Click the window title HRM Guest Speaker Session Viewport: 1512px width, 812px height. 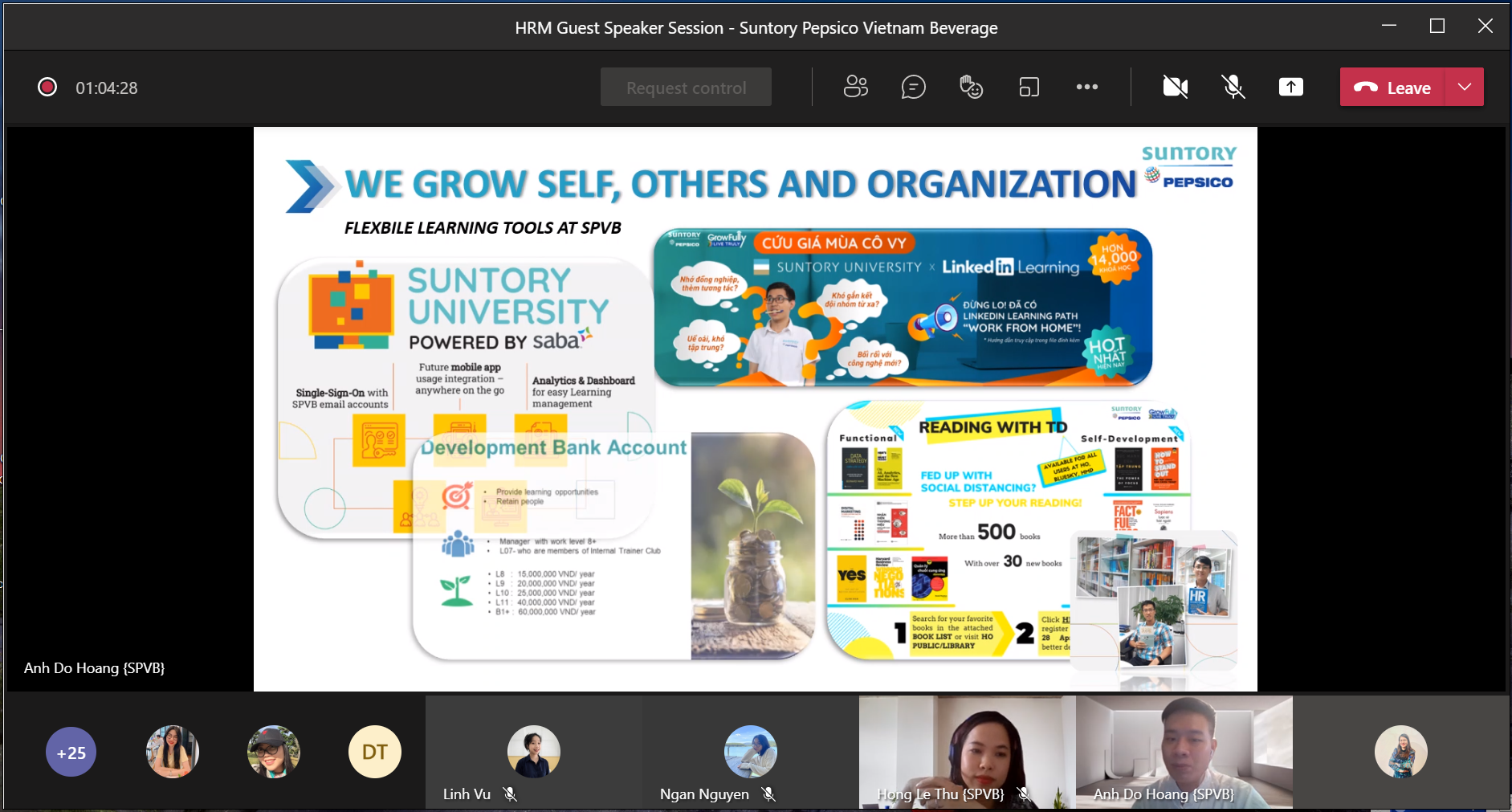[756, 28]
